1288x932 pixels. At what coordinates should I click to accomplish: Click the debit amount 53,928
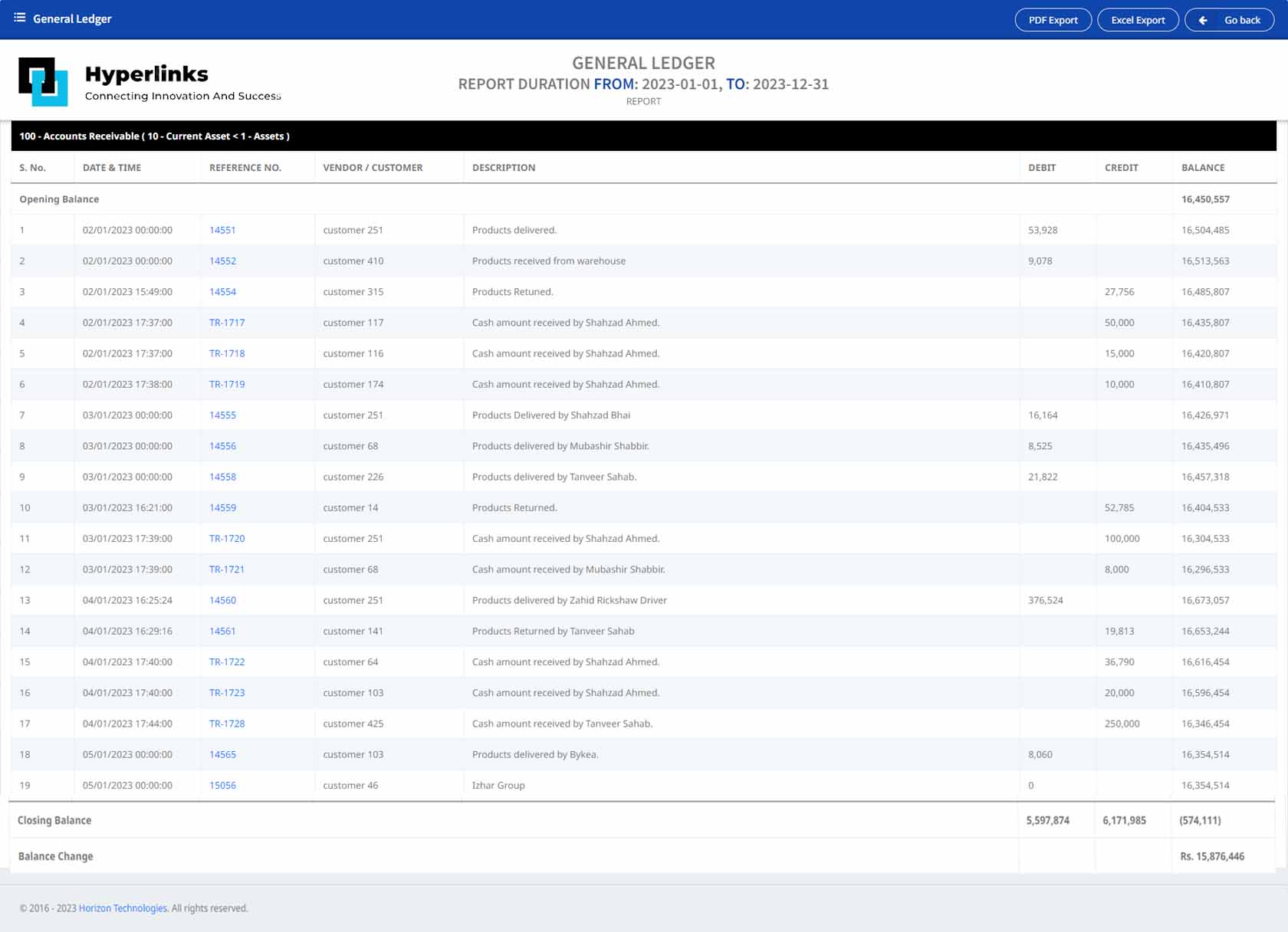tap(1043, 230)
